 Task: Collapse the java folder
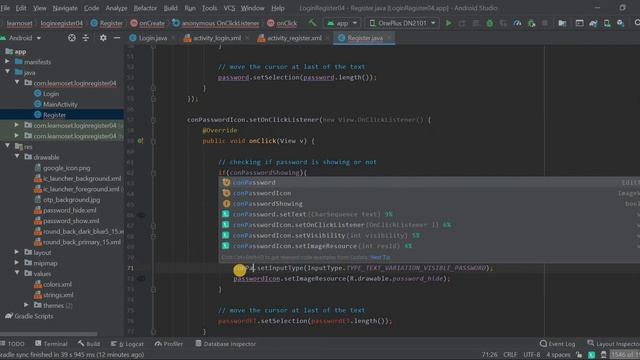[x=7, y=72]
